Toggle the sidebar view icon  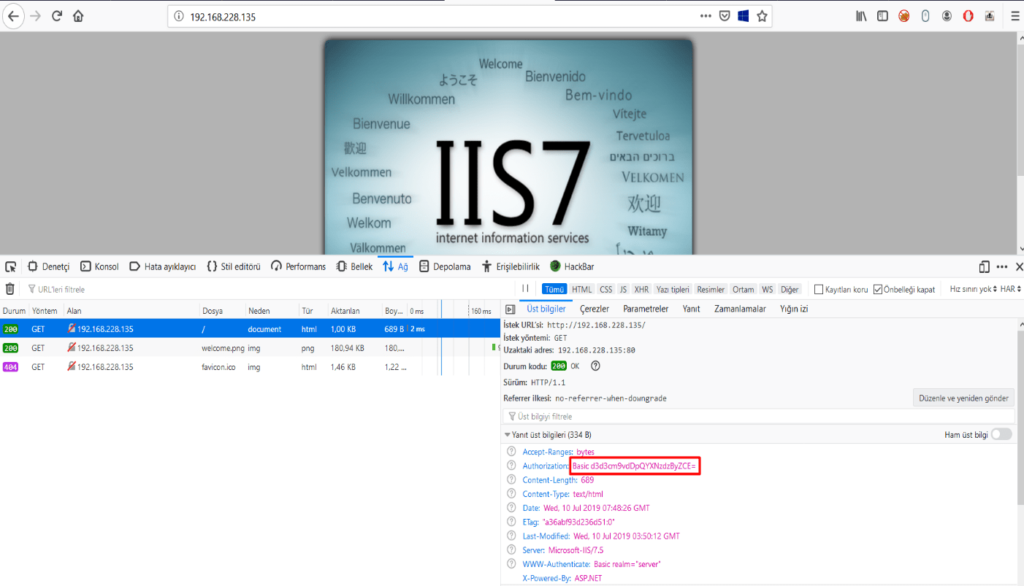coord(882,16)
